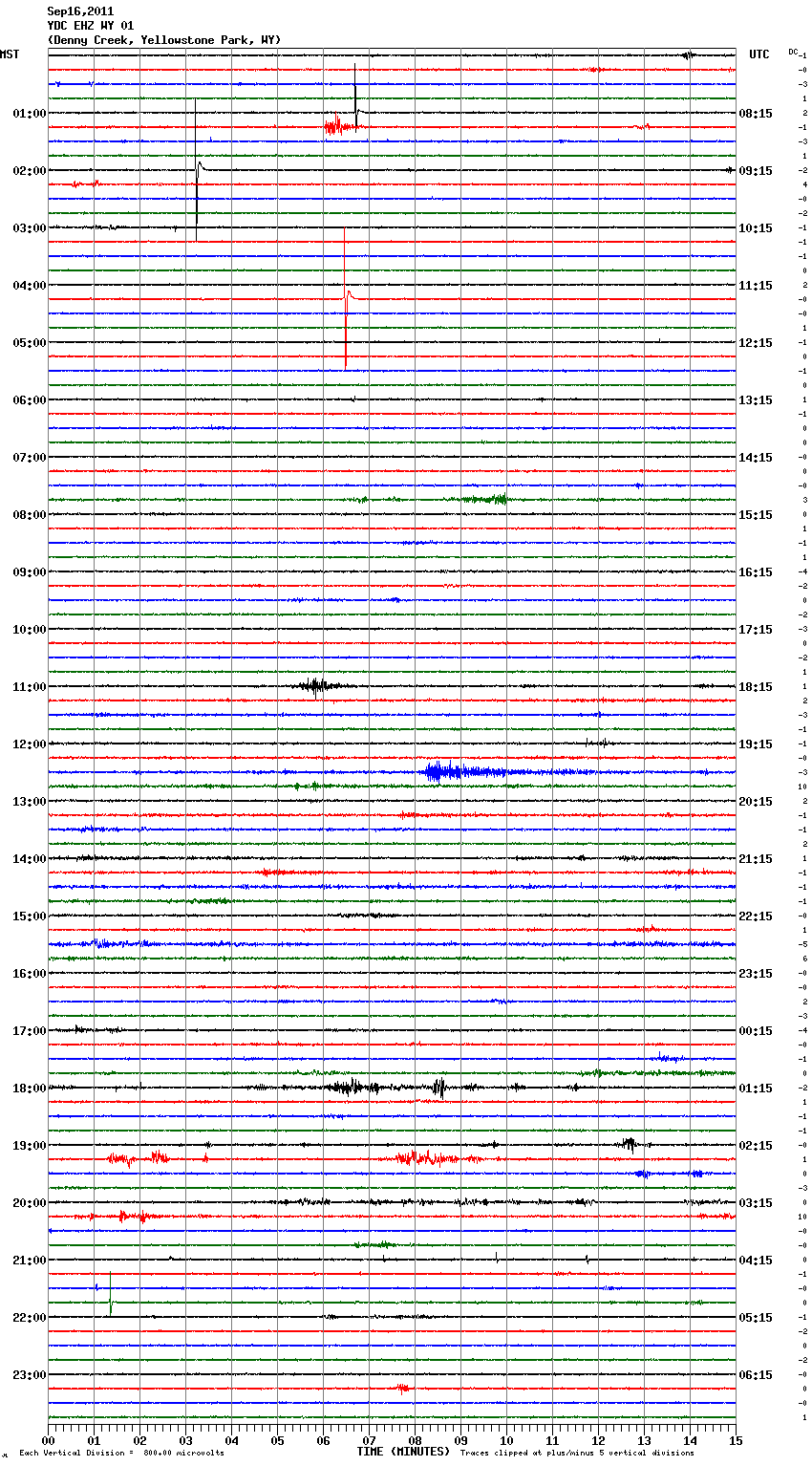The image size is (812, 1466).
Task: Click the date text "Sep16,2011"
Action: click(x=80, y=11)
